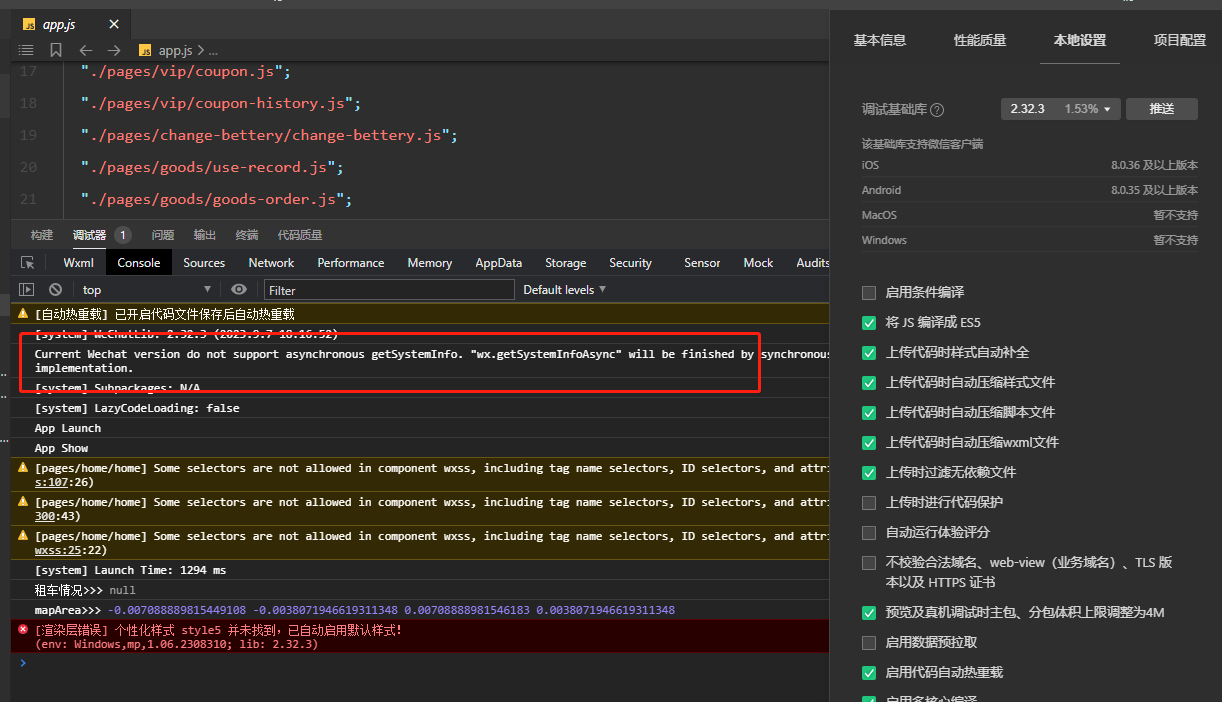The image size is (1222, 702).
Task: Open source link 300:43
Action: [x=58, y=516]
